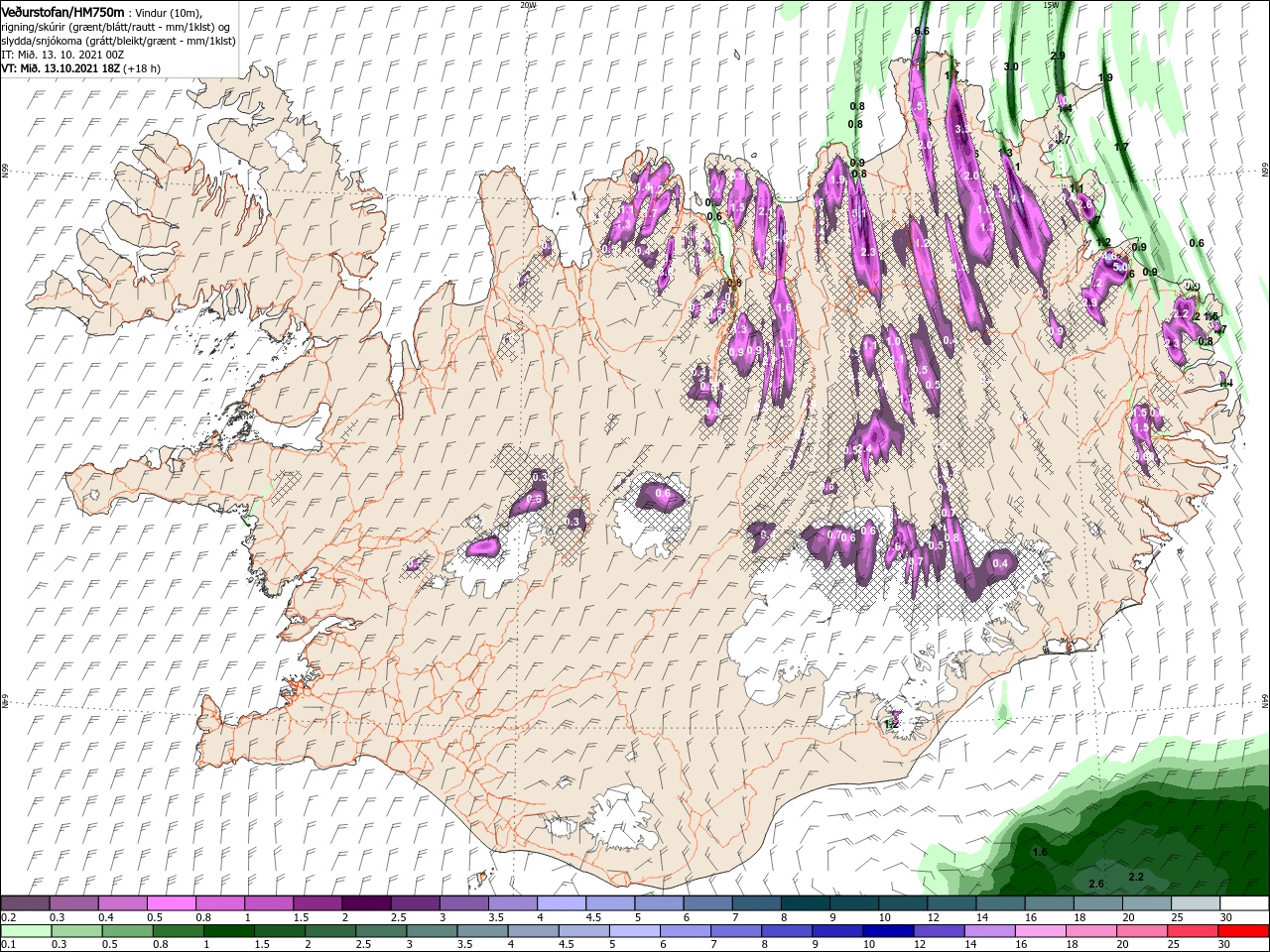
Task: Pick the lower rain scale swatch labelled 1.5
Action: [x=280, y=931]
